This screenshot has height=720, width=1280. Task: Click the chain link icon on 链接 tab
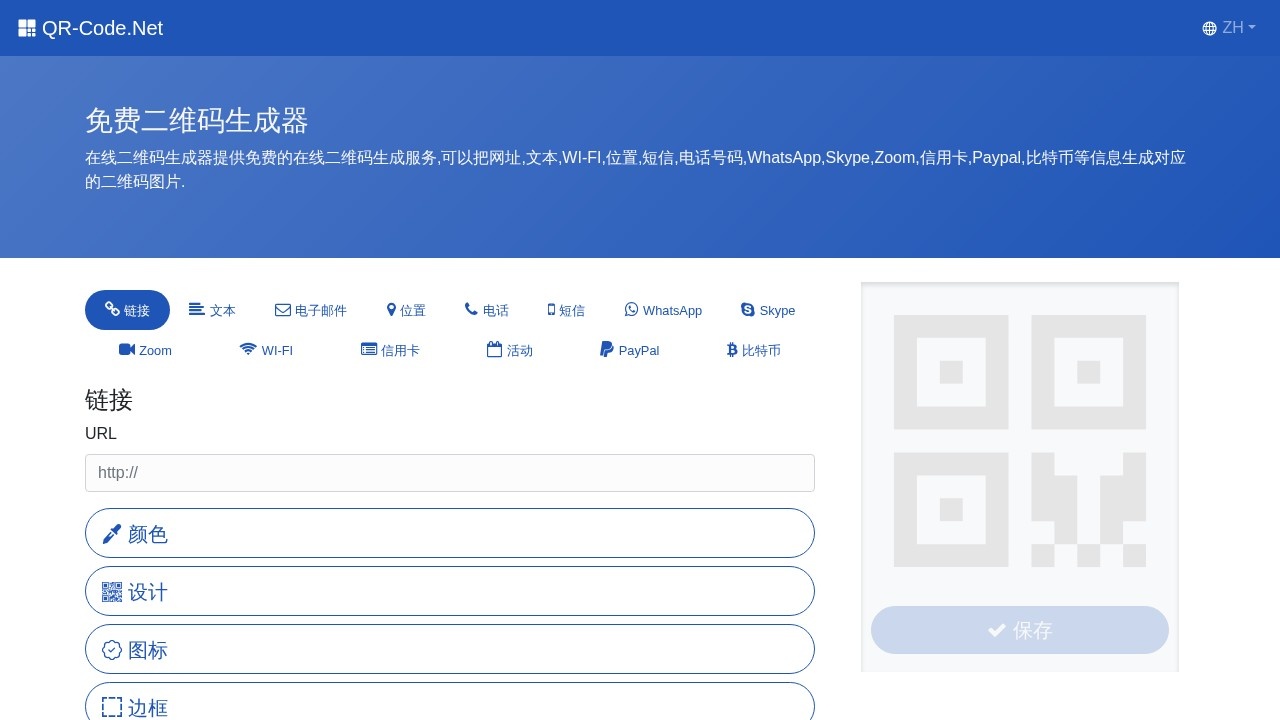(113, 309)
